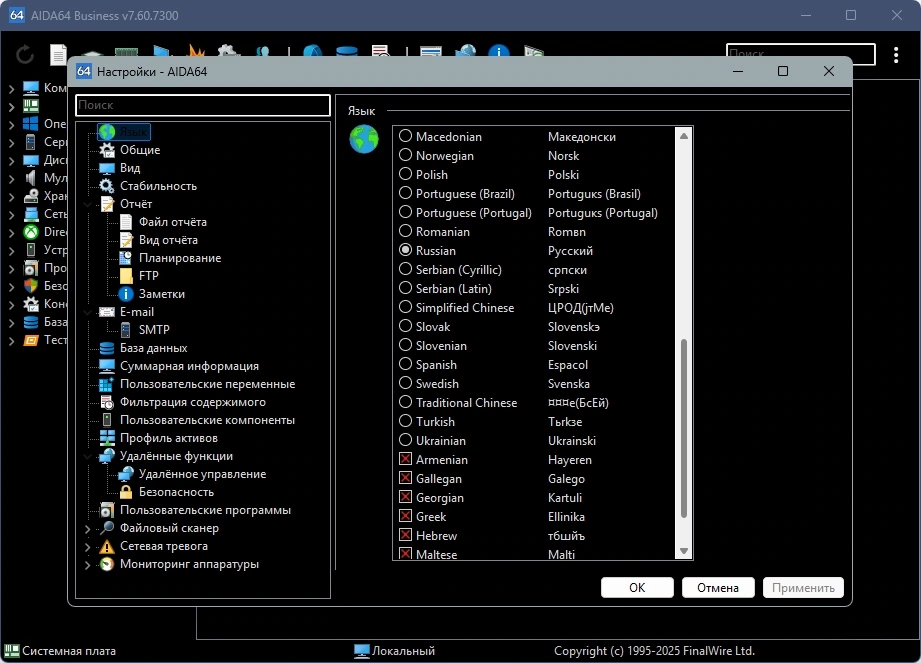Select the Ukrainian radio button
This screenshot has height=663, width=921.
tap(405, 440)
